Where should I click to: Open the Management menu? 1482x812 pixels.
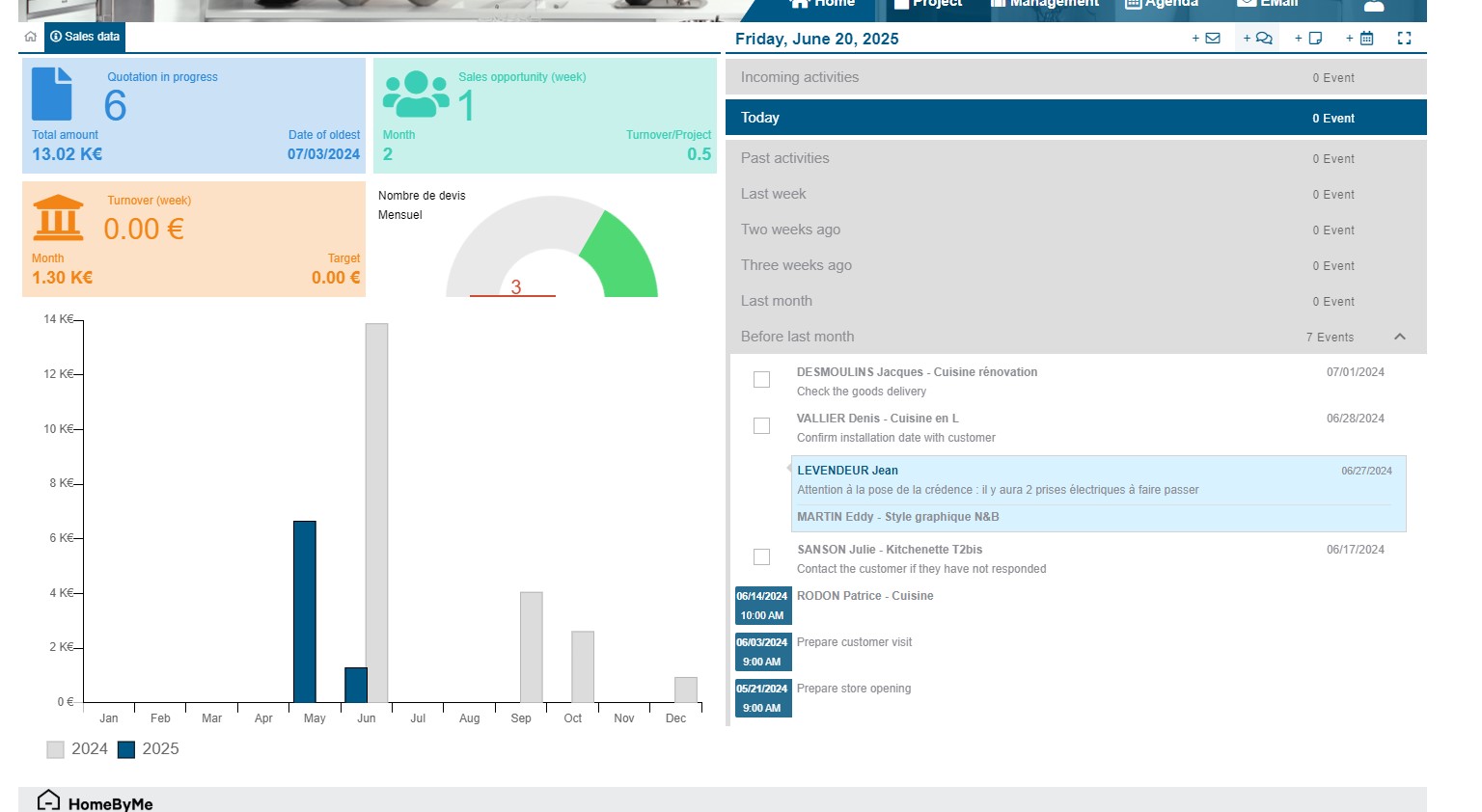pos(1045,4)
